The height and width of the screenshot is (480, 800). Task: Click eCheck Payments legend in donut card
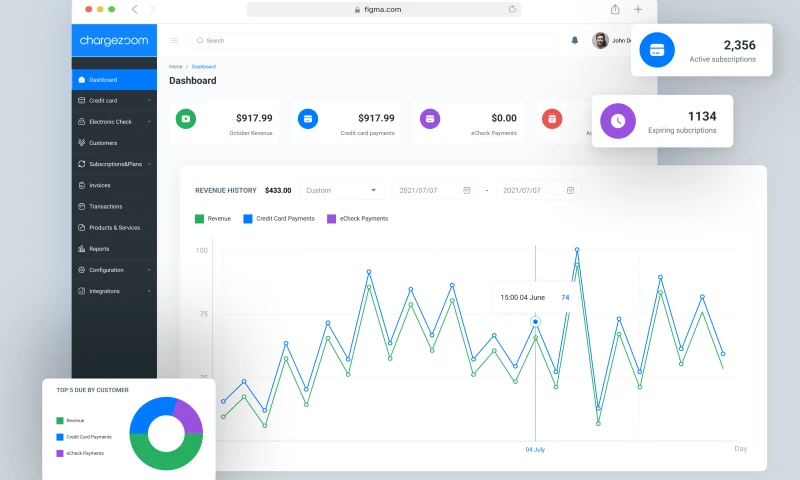coord(80,453)
